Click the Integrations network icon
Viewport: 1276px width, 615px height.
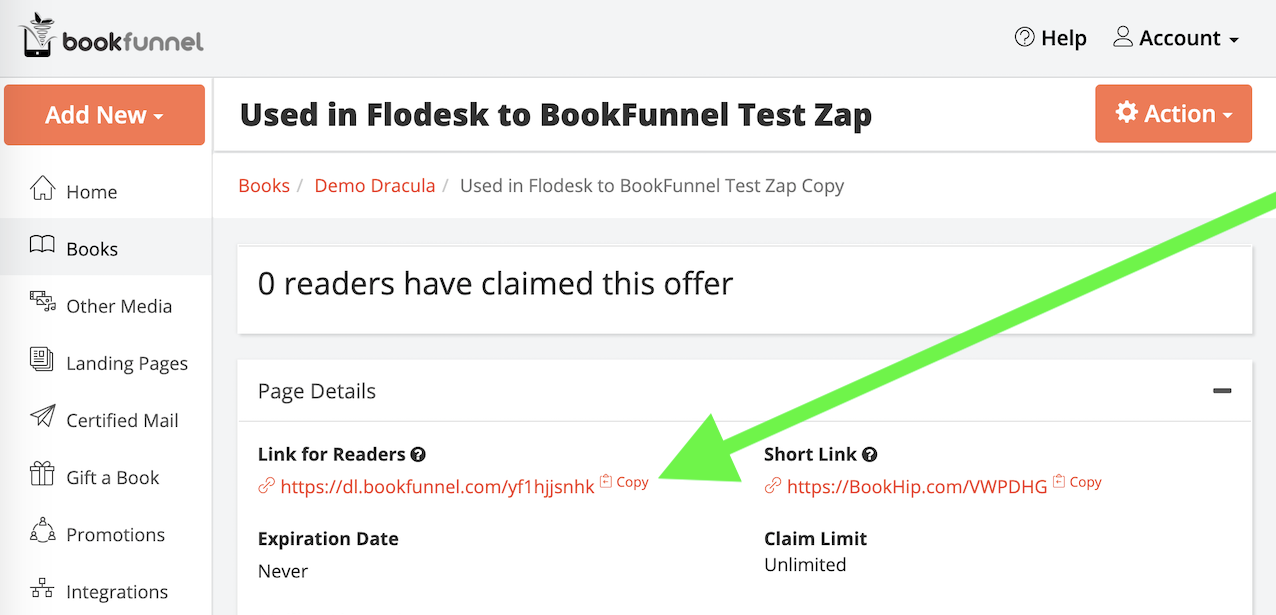point(42,589)
